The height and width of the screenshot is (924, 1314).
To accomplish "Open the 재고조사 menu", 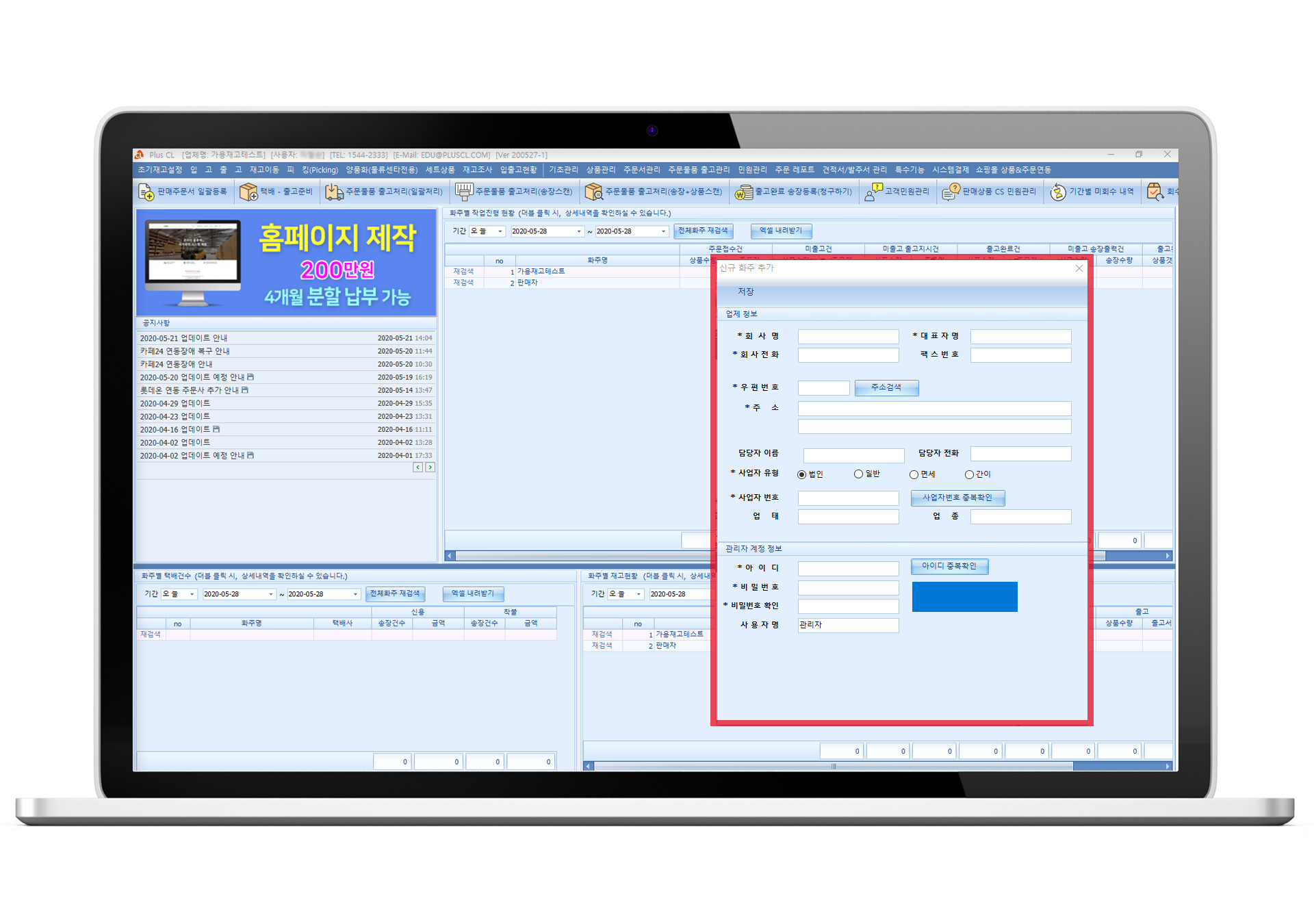I will (477, 170).
